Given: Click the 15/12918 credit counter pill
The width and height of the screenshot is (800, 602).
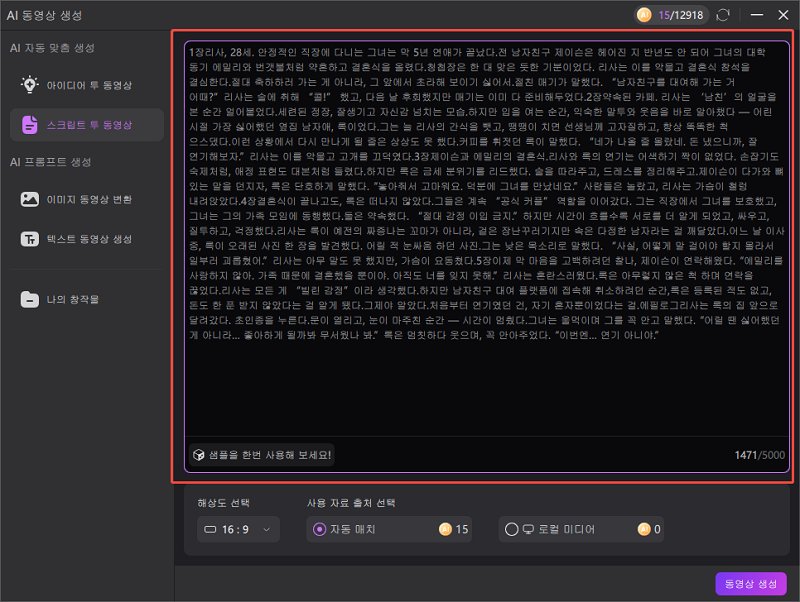Looking at the screenshot, I should [670, 14].
